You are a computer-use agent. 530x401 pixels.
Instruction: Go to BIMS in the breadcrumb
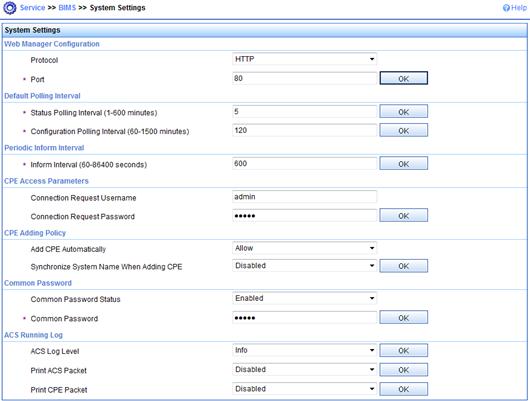(x=67, y=8)
